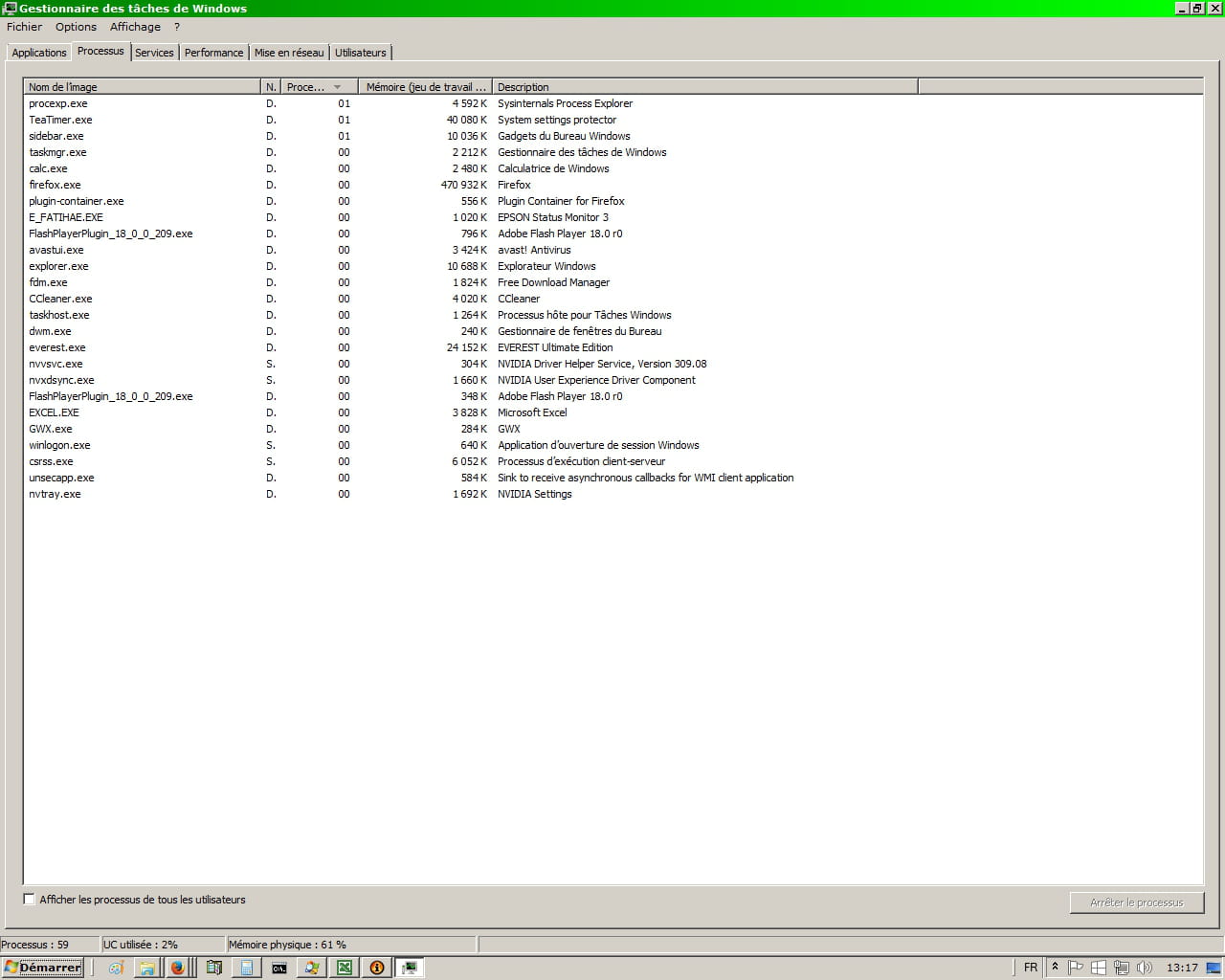Click the clock showing 13:17
This screenshot has height=980, width=1225.
pos(1182,968)
